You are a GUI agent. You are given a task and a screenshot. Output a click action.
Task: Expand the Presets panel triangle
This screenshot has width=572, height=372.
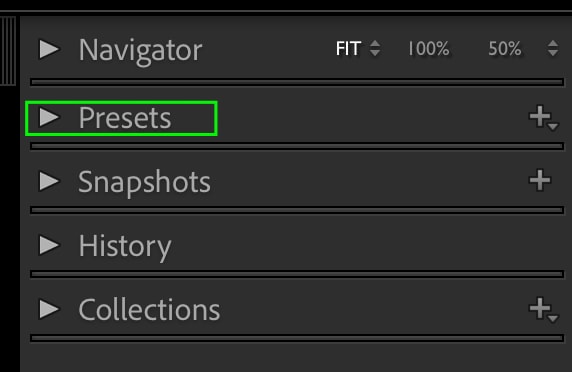coord(49,117)
